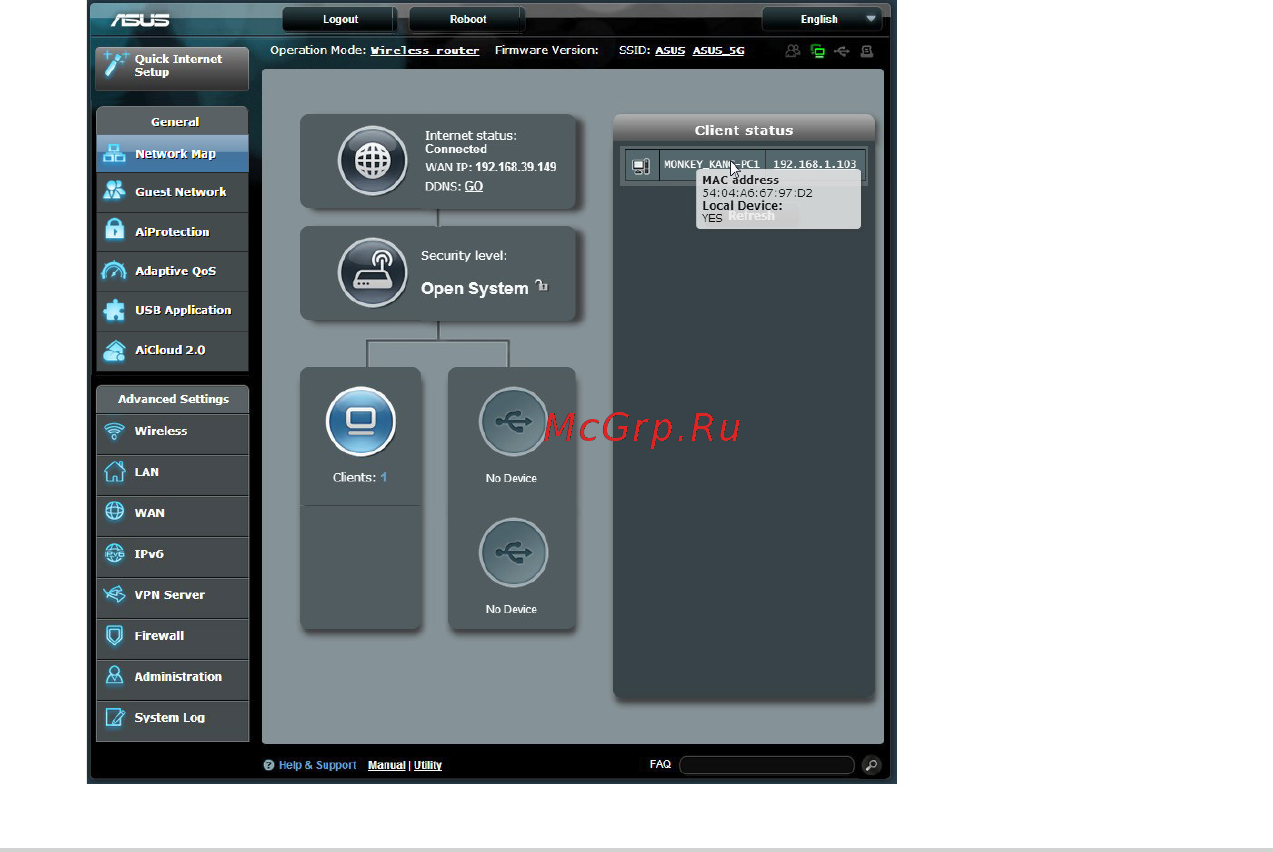Click the System Log notepad icon
The image size is (1273, 852).
[x=115, y=717]
